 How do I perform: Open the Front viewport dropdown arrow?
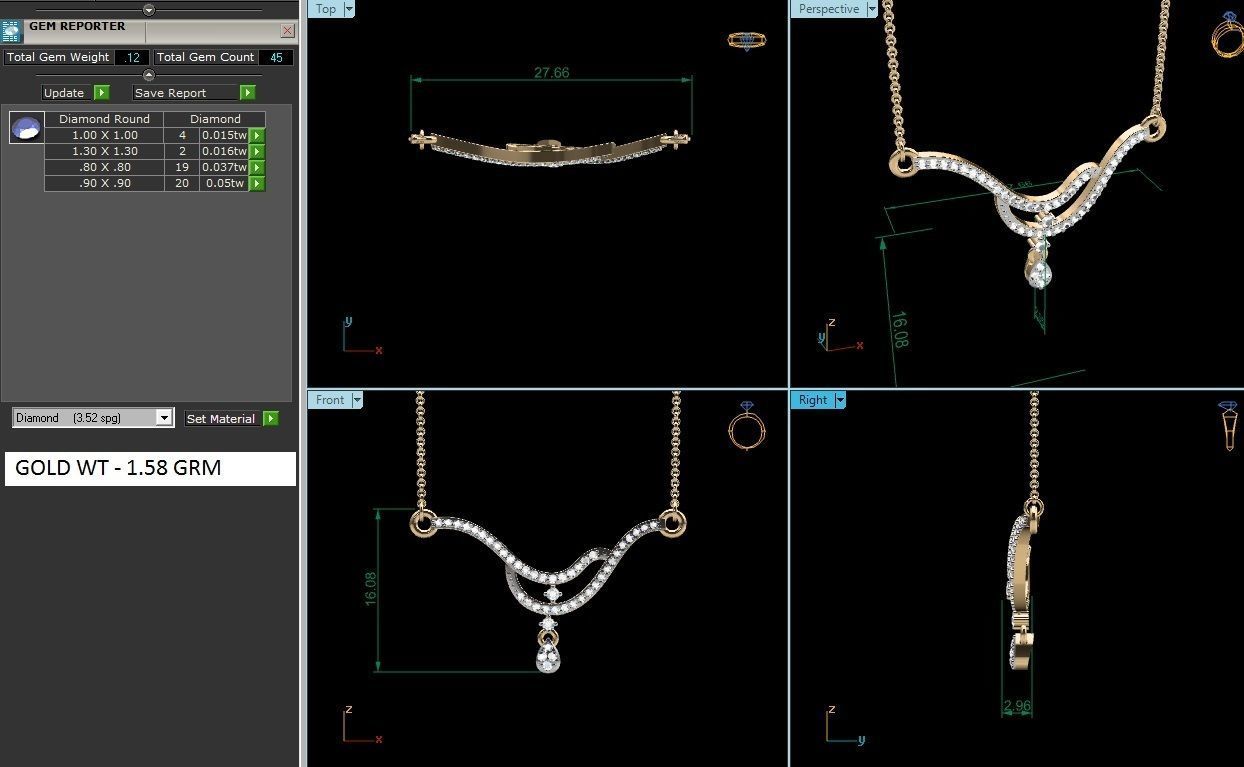(357, 400)
